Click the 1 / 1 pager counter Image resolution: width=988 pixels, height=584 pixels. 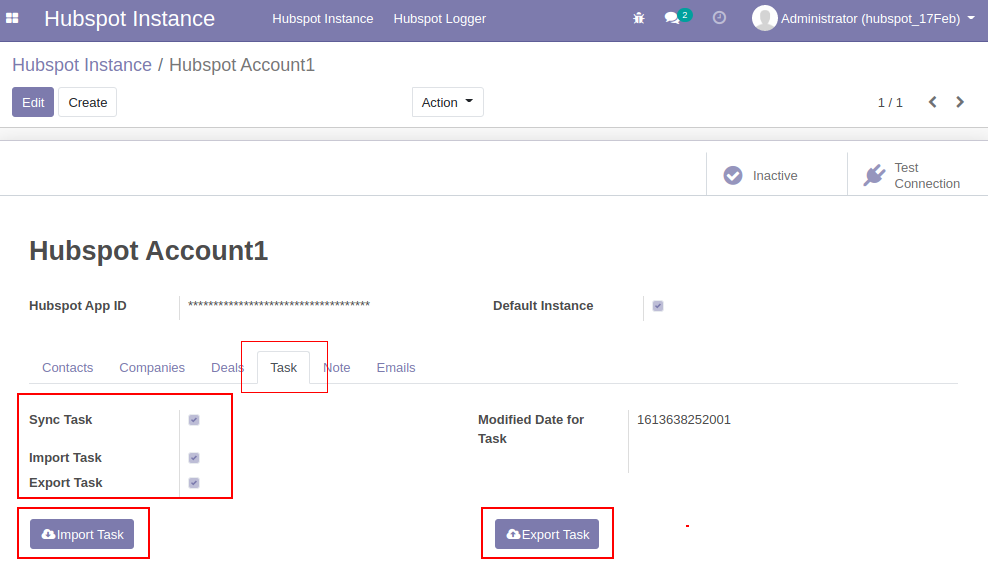(x=890, y=103)
